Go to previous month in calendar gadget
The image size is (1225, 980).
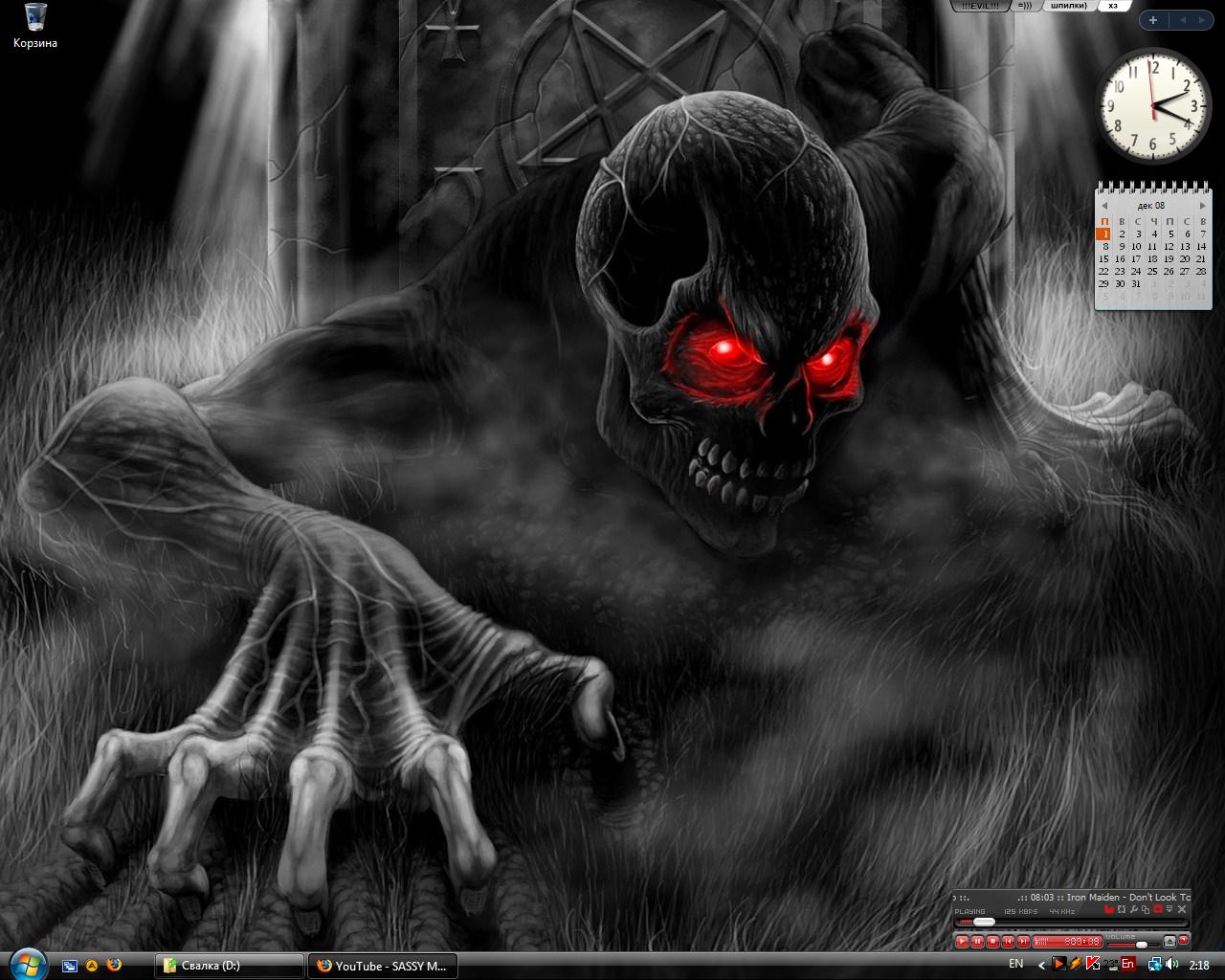(1104, 206)
